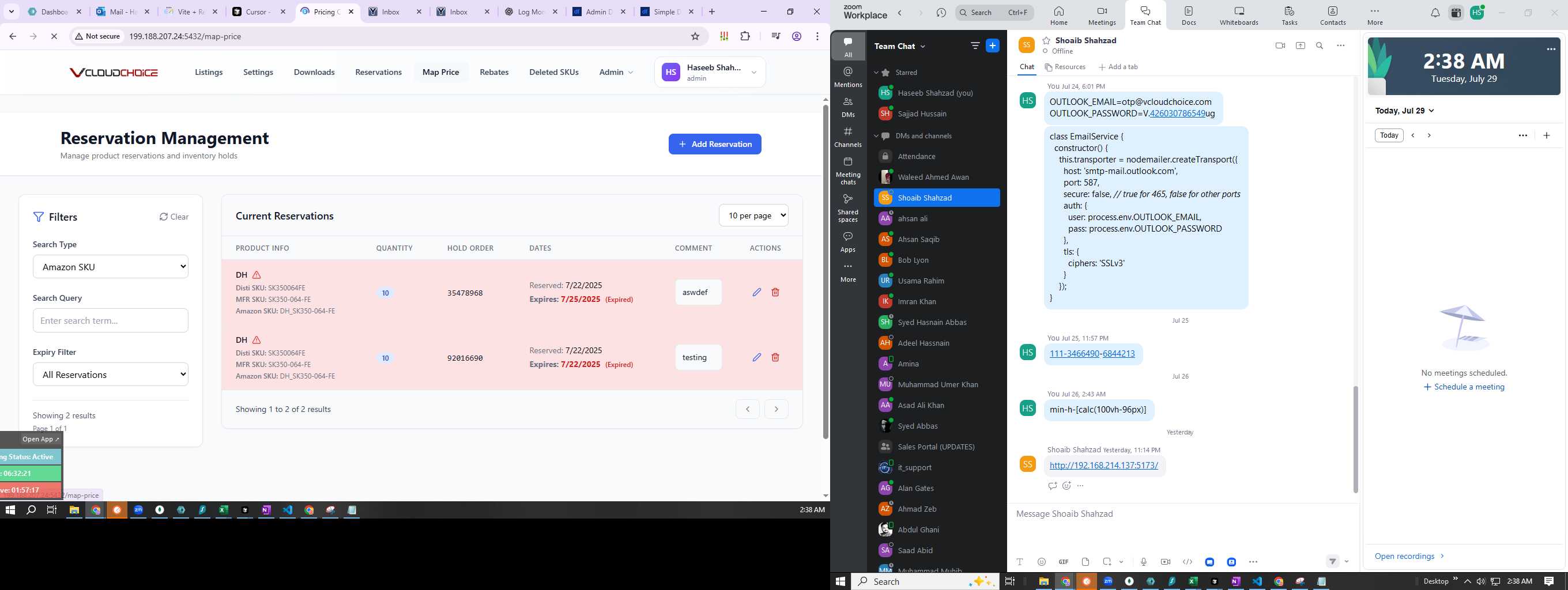Record audio message with microphone icon

[1144, 562]
